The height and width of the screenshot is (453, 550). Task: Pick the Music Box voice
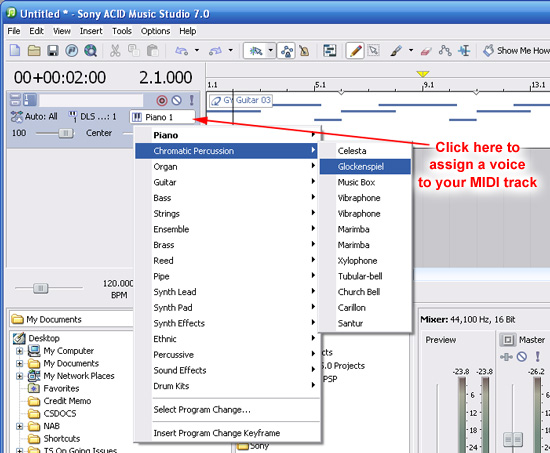(x=365, y=182)
